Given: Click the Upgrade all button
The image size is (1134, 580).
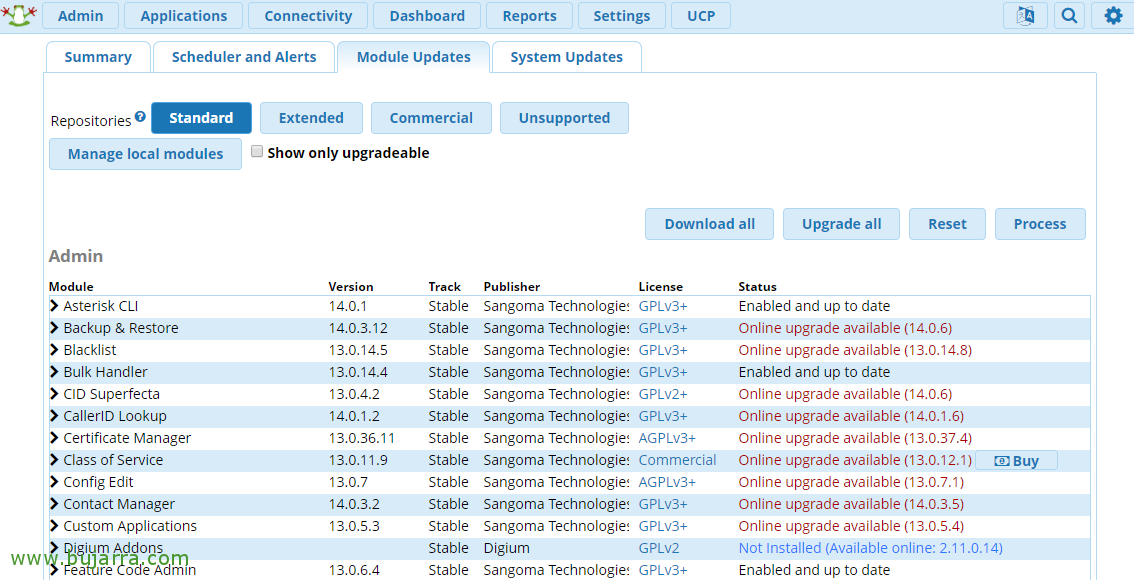Looking at the screenshot, I should click(841, 224).
